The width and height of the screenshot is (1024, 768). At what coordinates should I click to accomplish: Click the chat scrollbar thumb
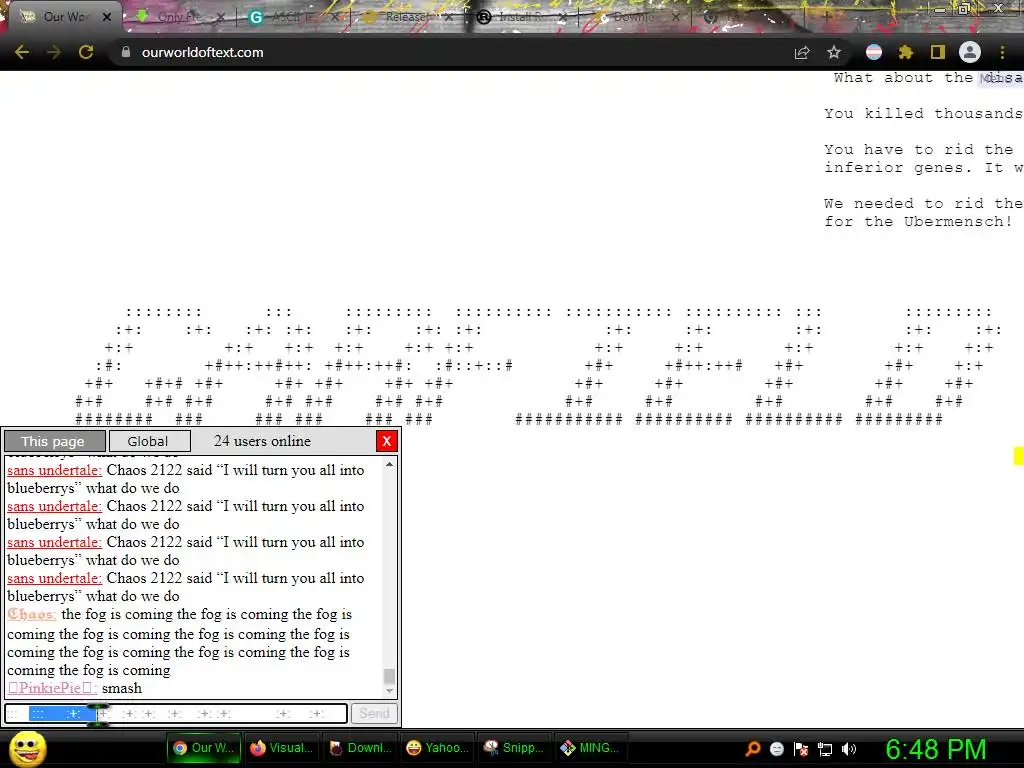pos(389,675)
